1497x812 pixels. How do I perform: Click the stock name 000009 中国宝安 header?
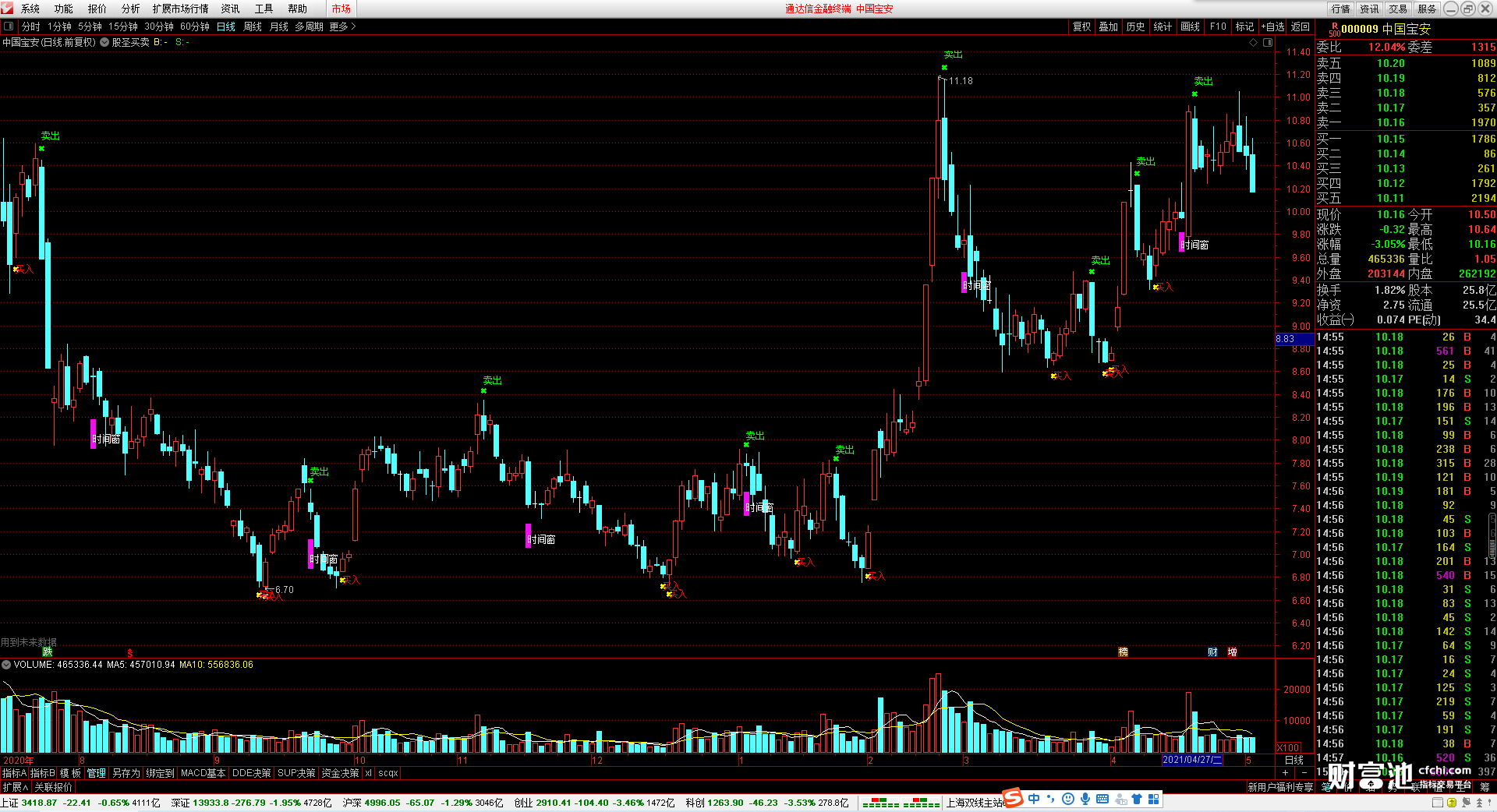click(x=1386, y=29)
